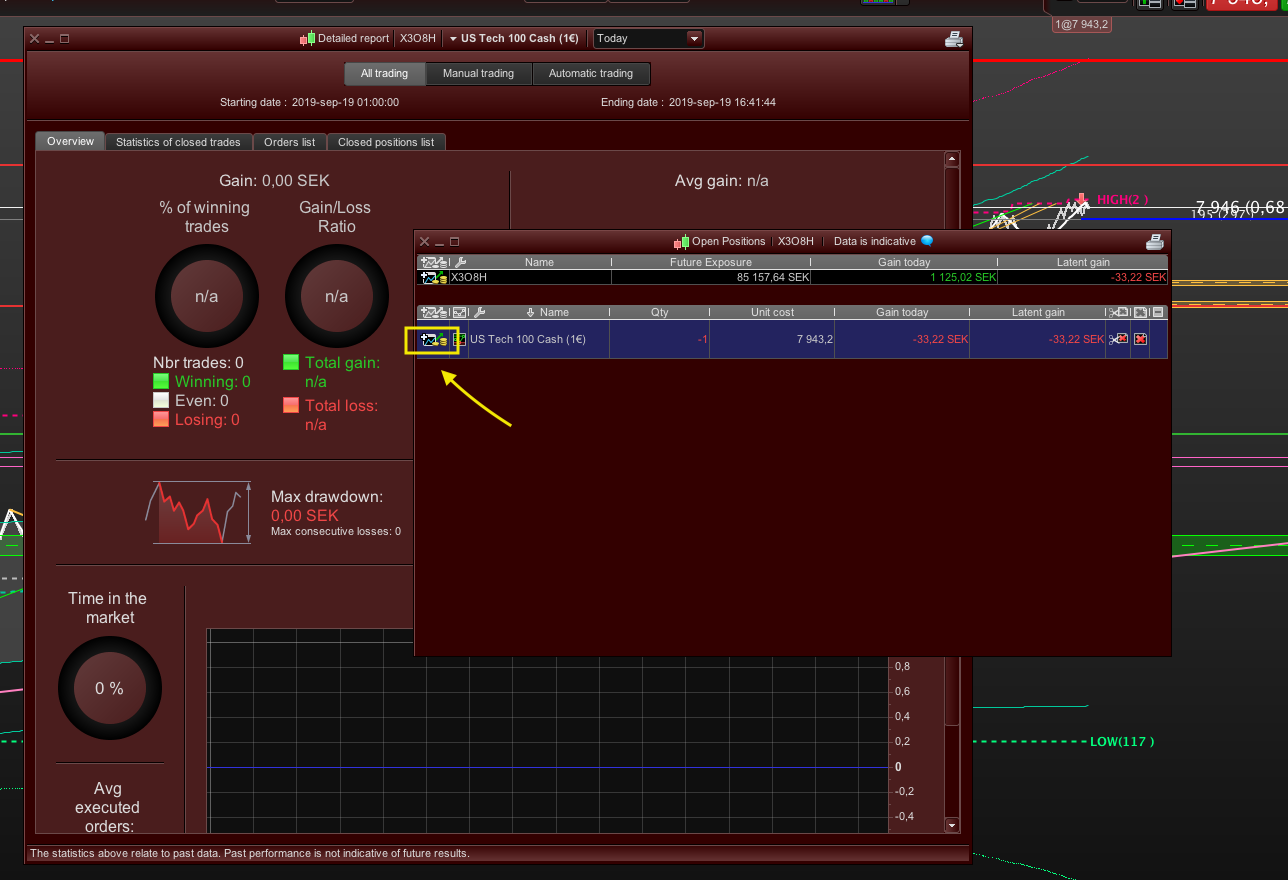Click the trade column icon in positions table header
The height and width of the screenshot is (880, 1288).
pyautogui.click(x=434, y=312)
